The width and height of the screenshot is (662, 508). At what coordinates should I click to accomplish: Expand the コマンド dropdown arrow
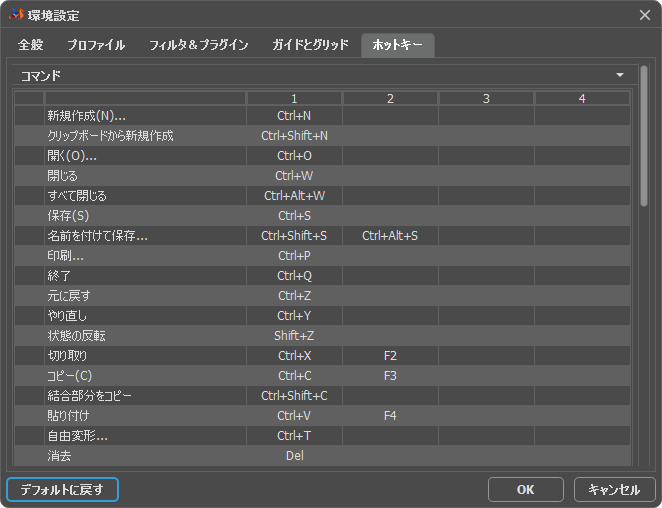click(620, 75)
